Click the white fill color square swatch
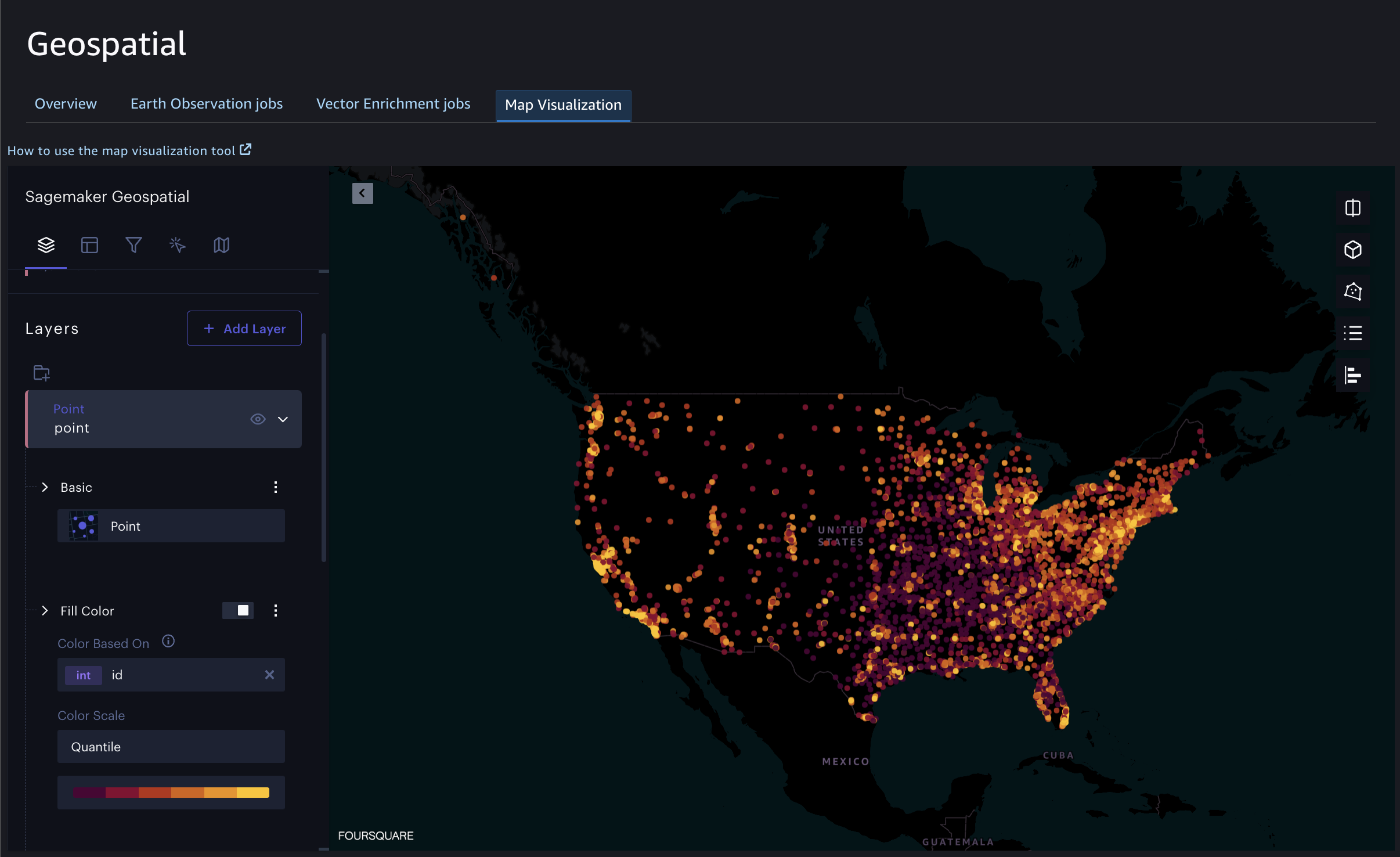The height and width of the screenshot is (857, 1400). point(243,609)
